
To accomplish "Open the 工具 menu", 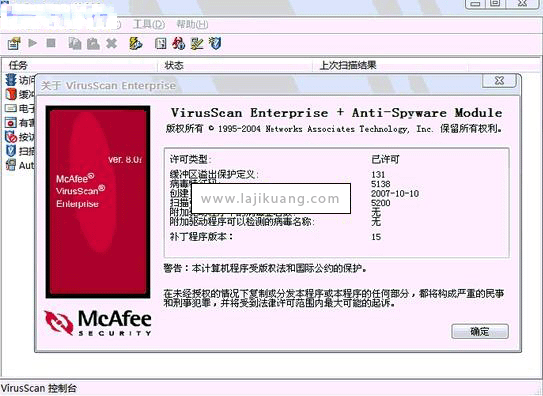I will (x=149, y=25).
